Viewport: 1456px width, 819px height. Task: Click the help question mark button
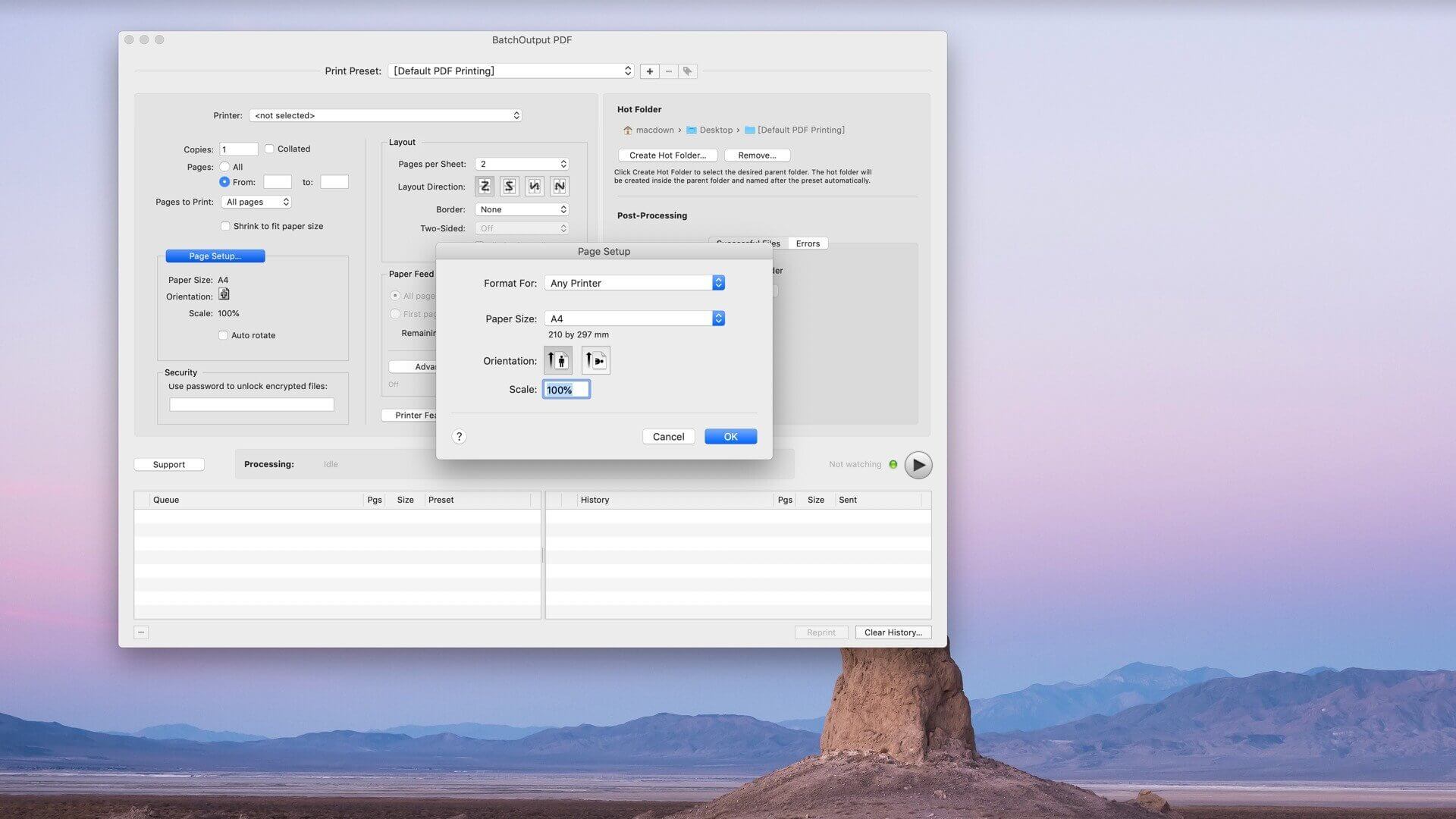[459, 436]
